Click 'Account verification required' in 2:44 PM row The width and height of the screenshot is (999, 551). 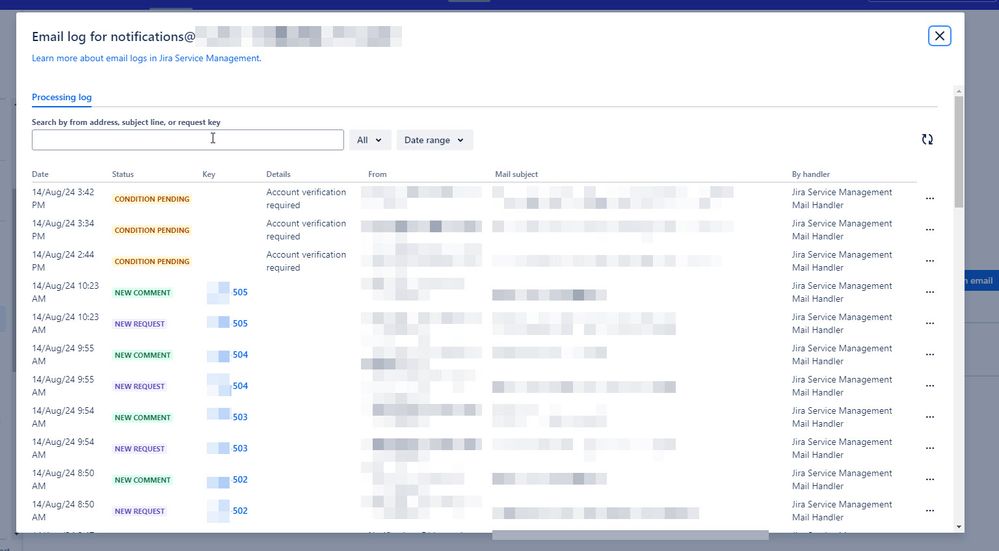coord(306,261)
